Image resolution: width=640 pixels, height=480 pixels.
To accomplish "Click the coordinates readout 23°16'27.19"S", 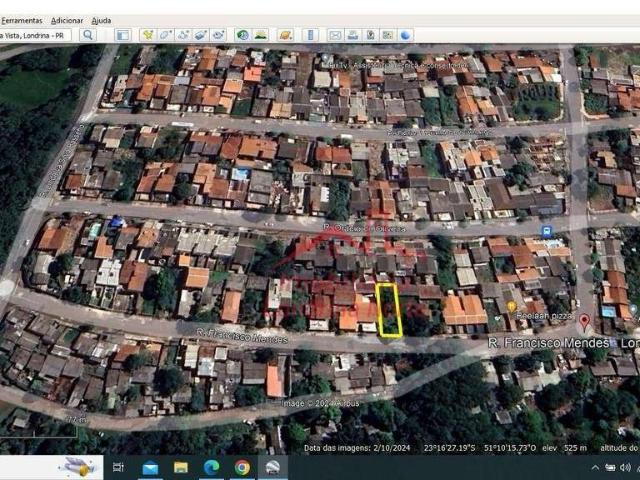I will point(449,448).
